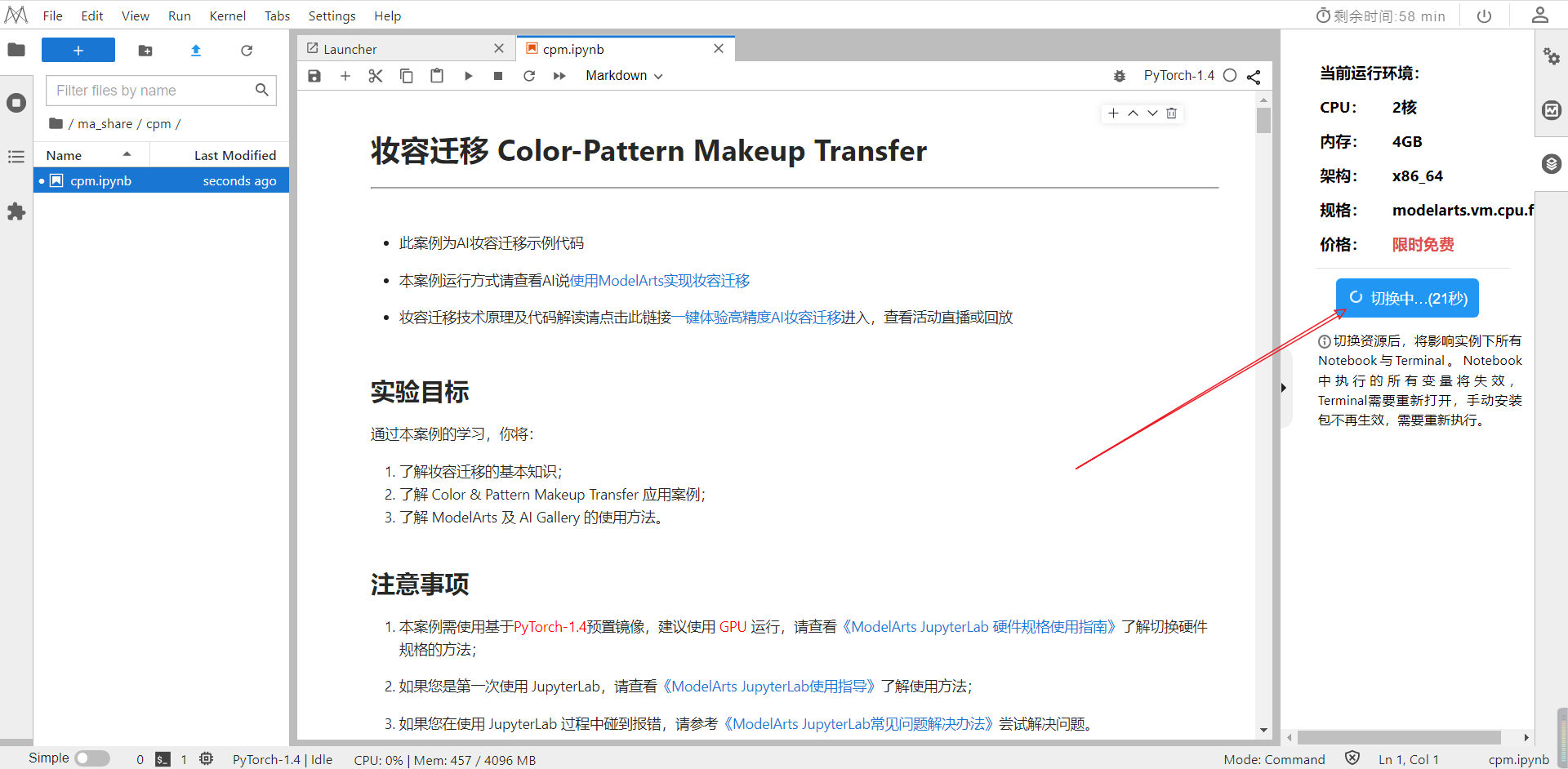Image resolution: width=1568 pixels, height=769 pixels.
Task: Upload files using the upload icon
Action: 196,51
